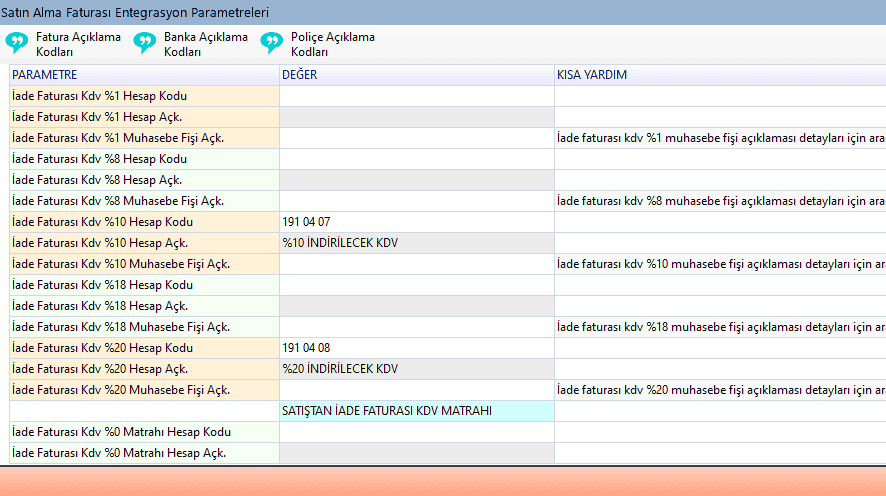Edit the value field containing 191 04 08
This screenshot has height=496, width=886.
point(416,348)
